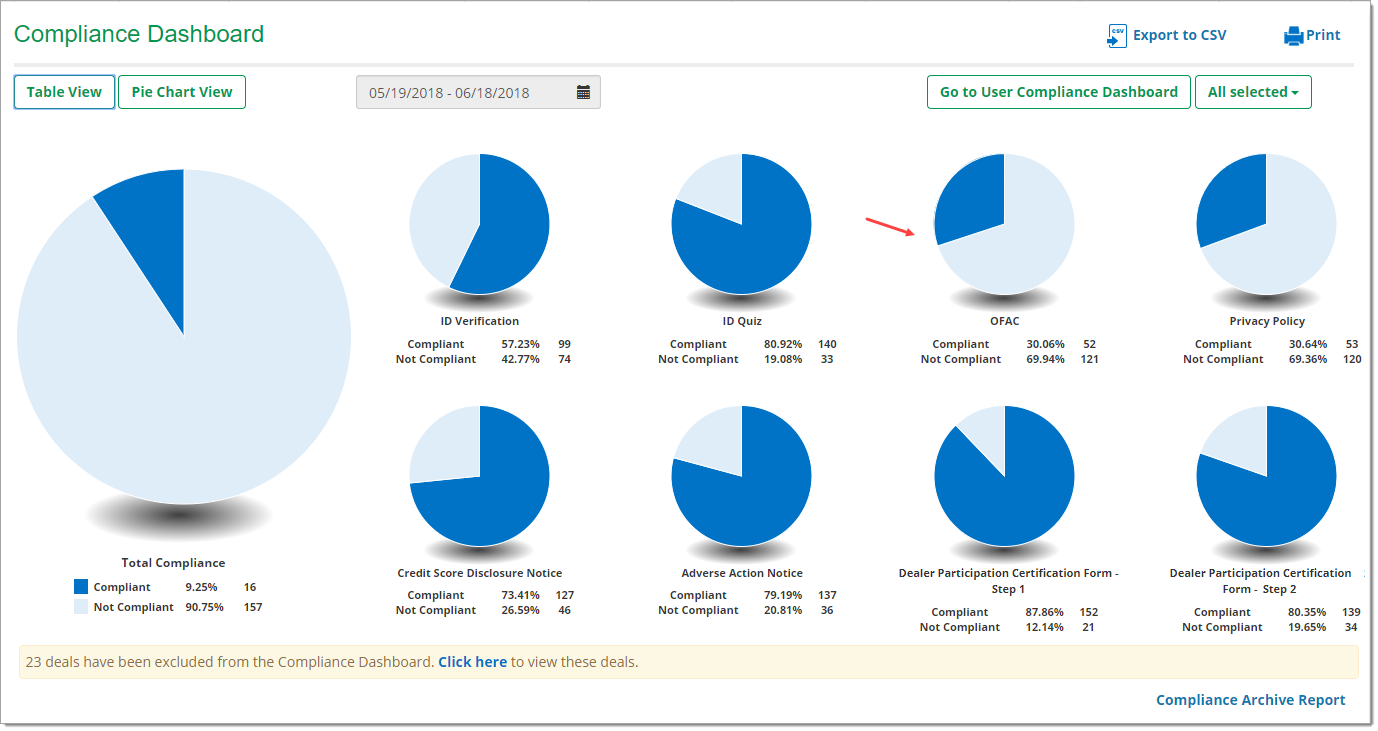Click Credit Score Disclosure Notice pie chart

(x=480, y=475)
